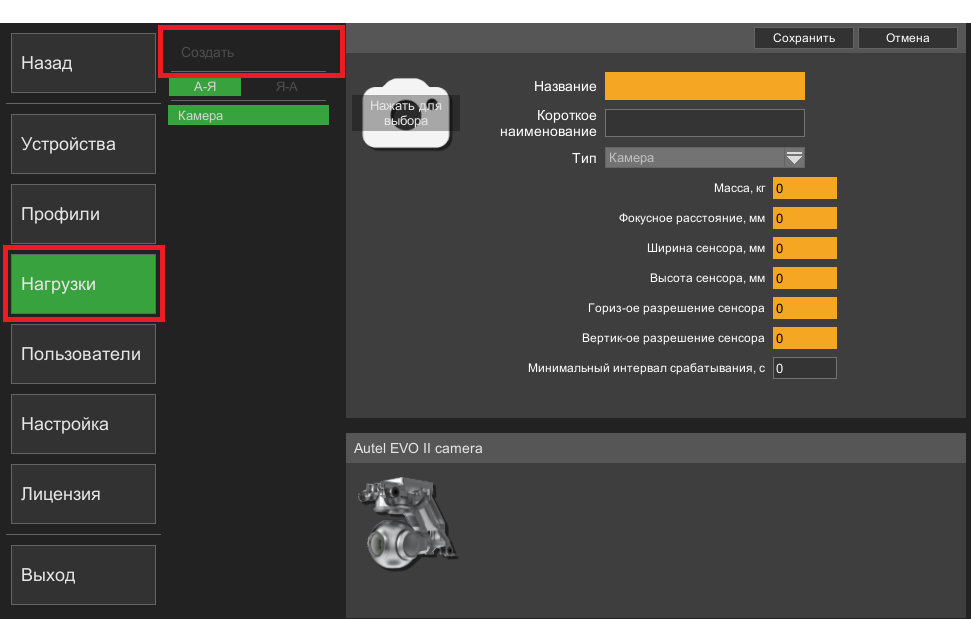Open the Настройка section
The width and height of the screenshot is (971, 619).
pos(84,423)
